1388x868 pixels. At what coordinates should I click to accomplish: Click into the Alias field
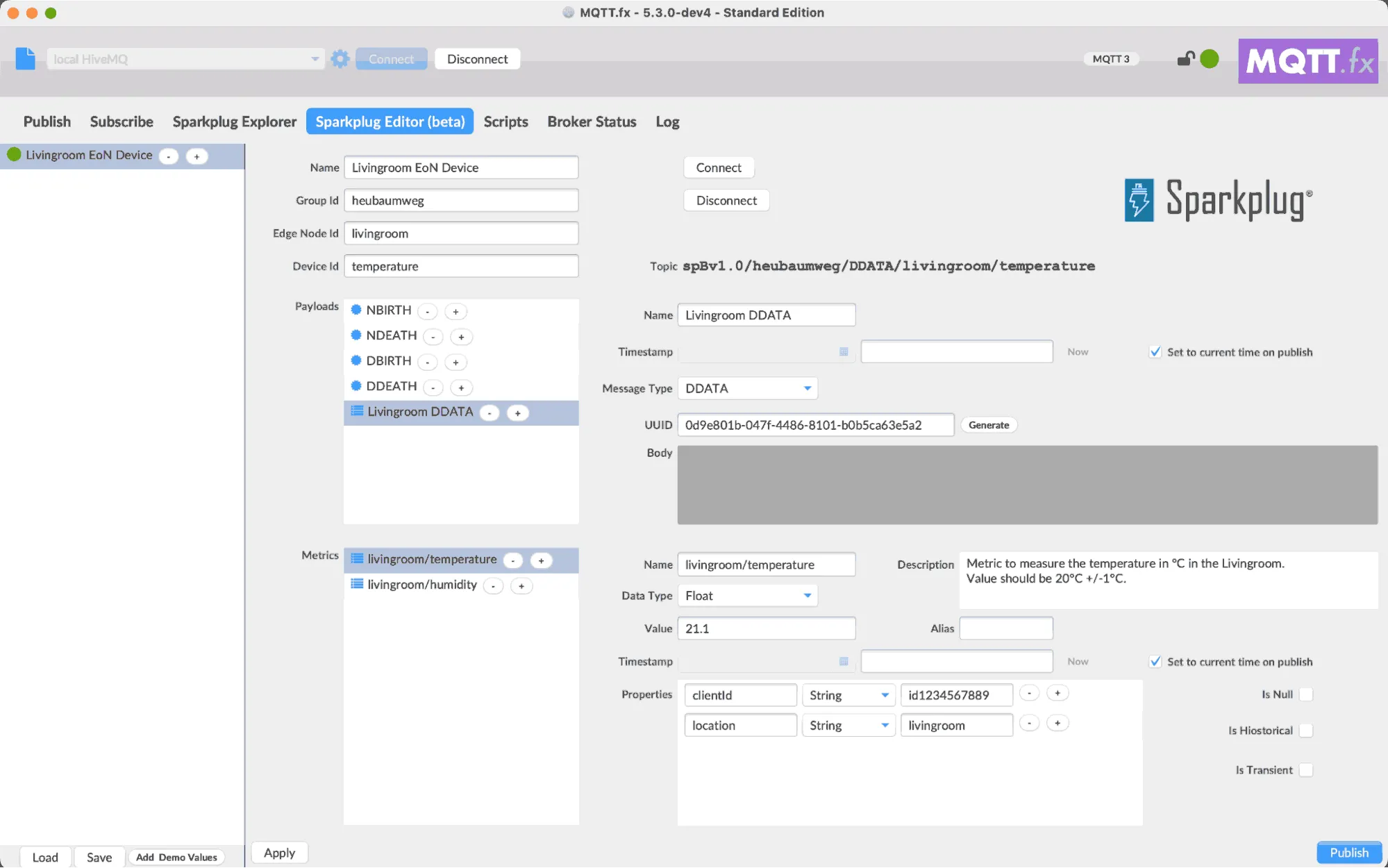(1006, 628)
